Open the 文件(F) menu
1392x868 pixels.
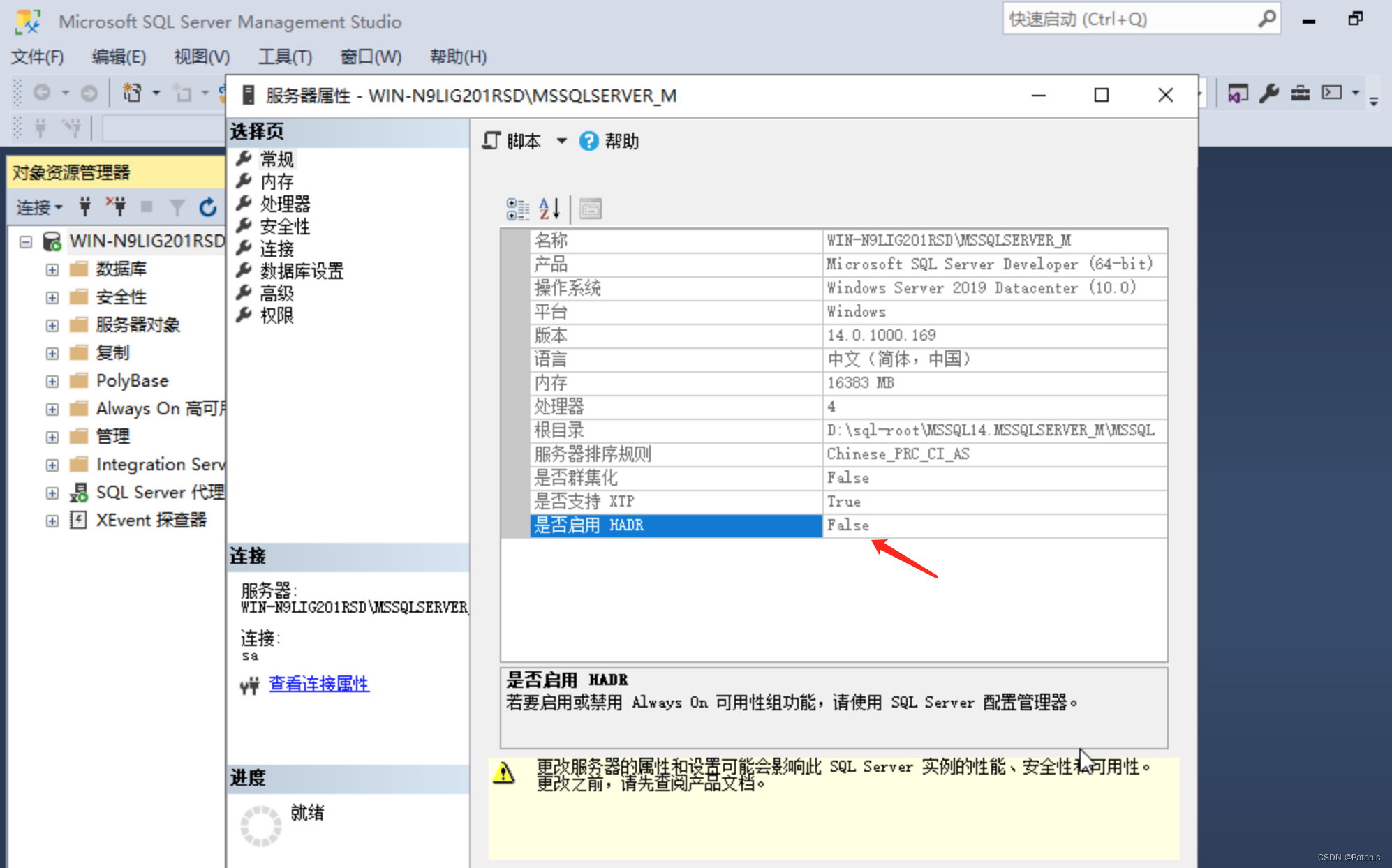coord(37,57)
